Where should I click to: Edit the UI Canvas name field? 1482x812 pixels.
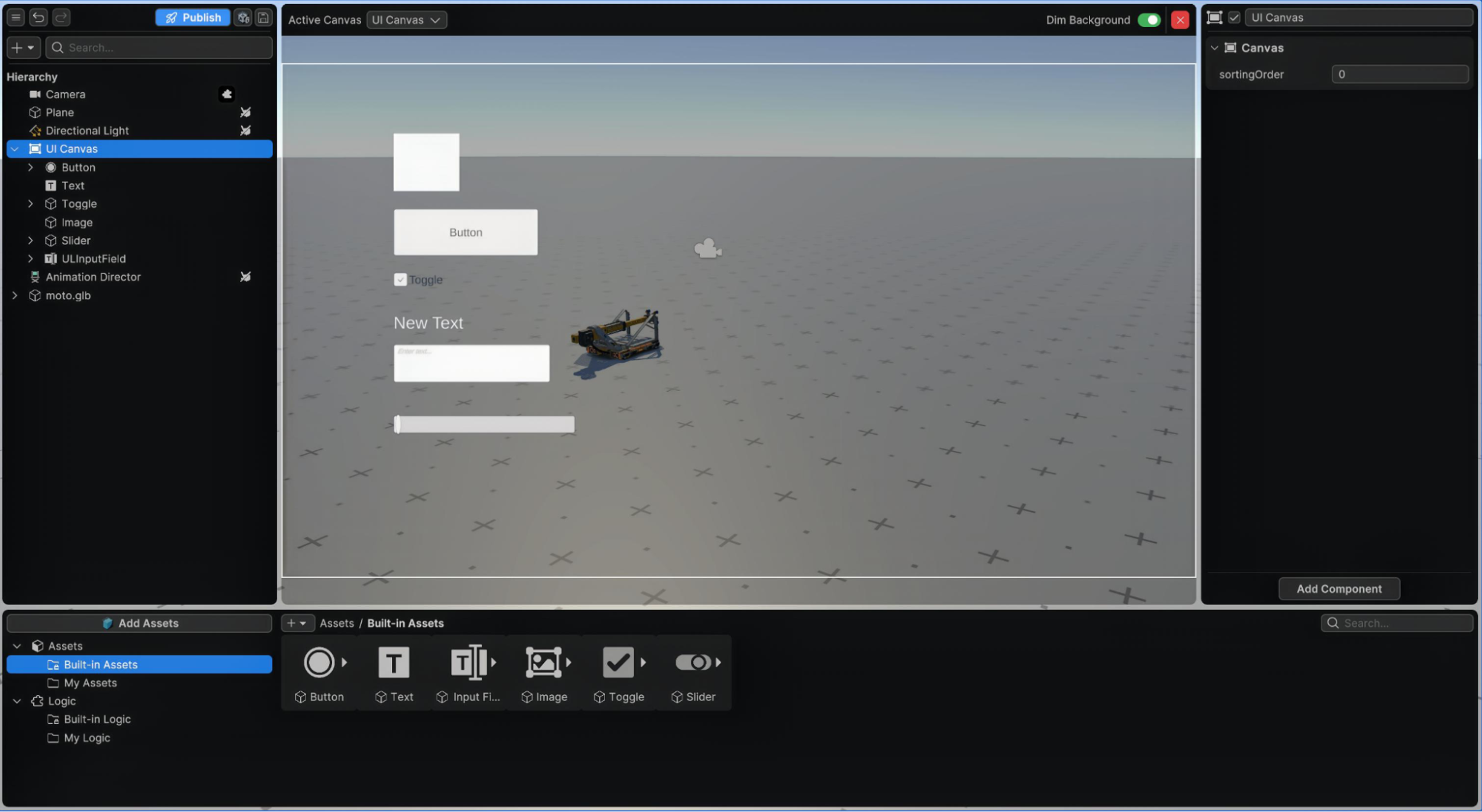(1358, 17)
